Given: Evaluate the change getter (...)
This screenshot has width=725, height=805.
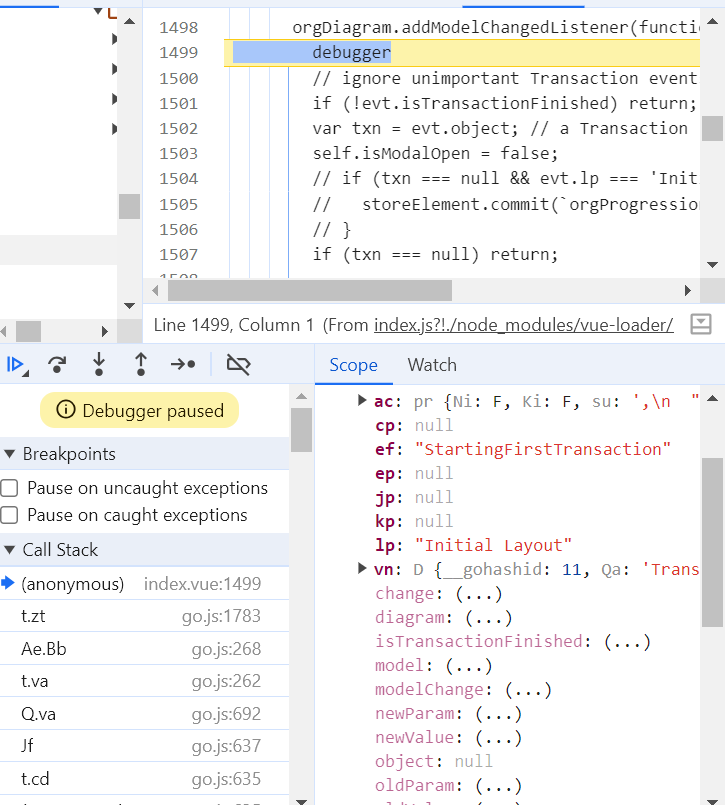Looking at the screenshot, I should 479,594.
